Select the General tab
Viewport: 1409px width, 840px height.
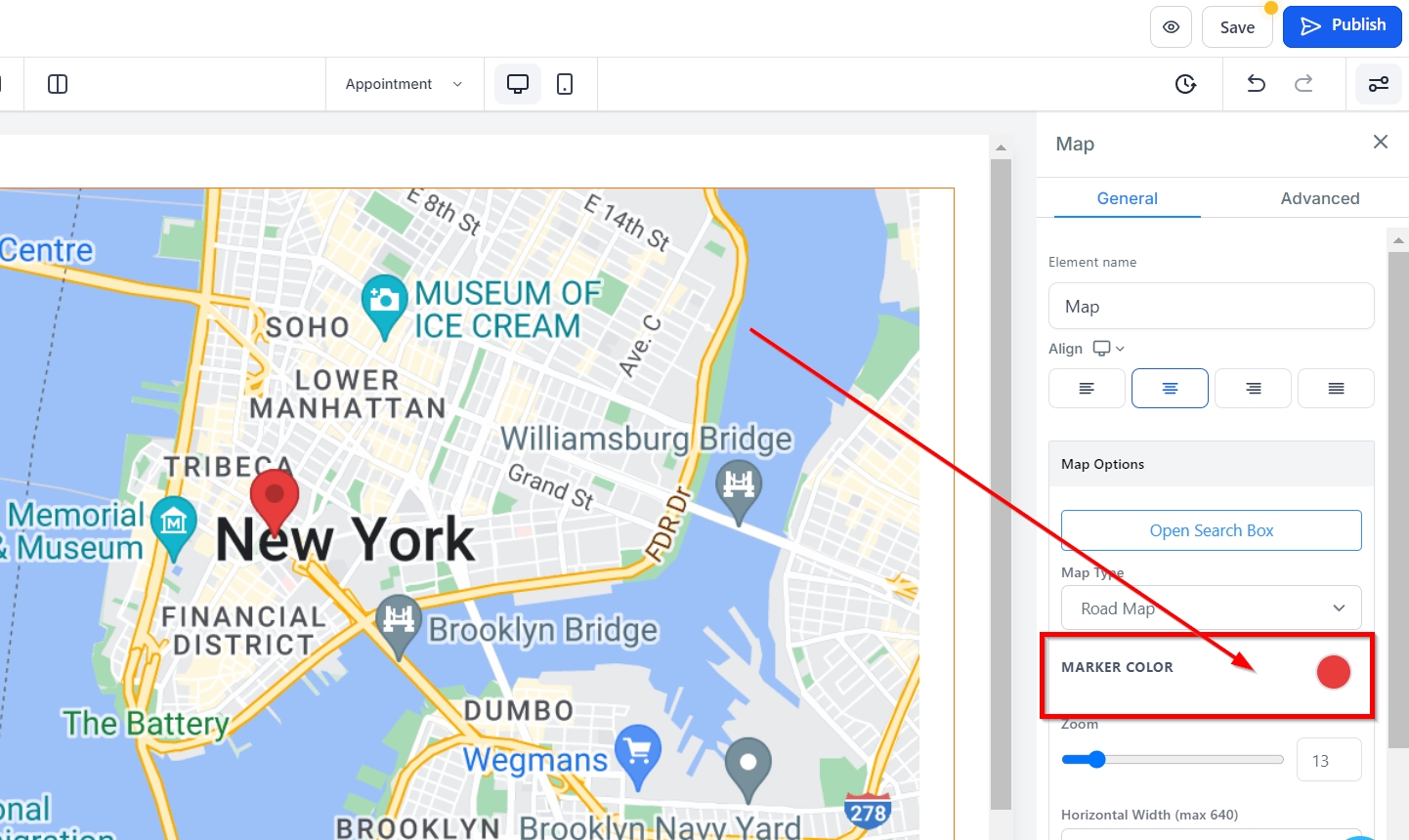(1127, 198)
